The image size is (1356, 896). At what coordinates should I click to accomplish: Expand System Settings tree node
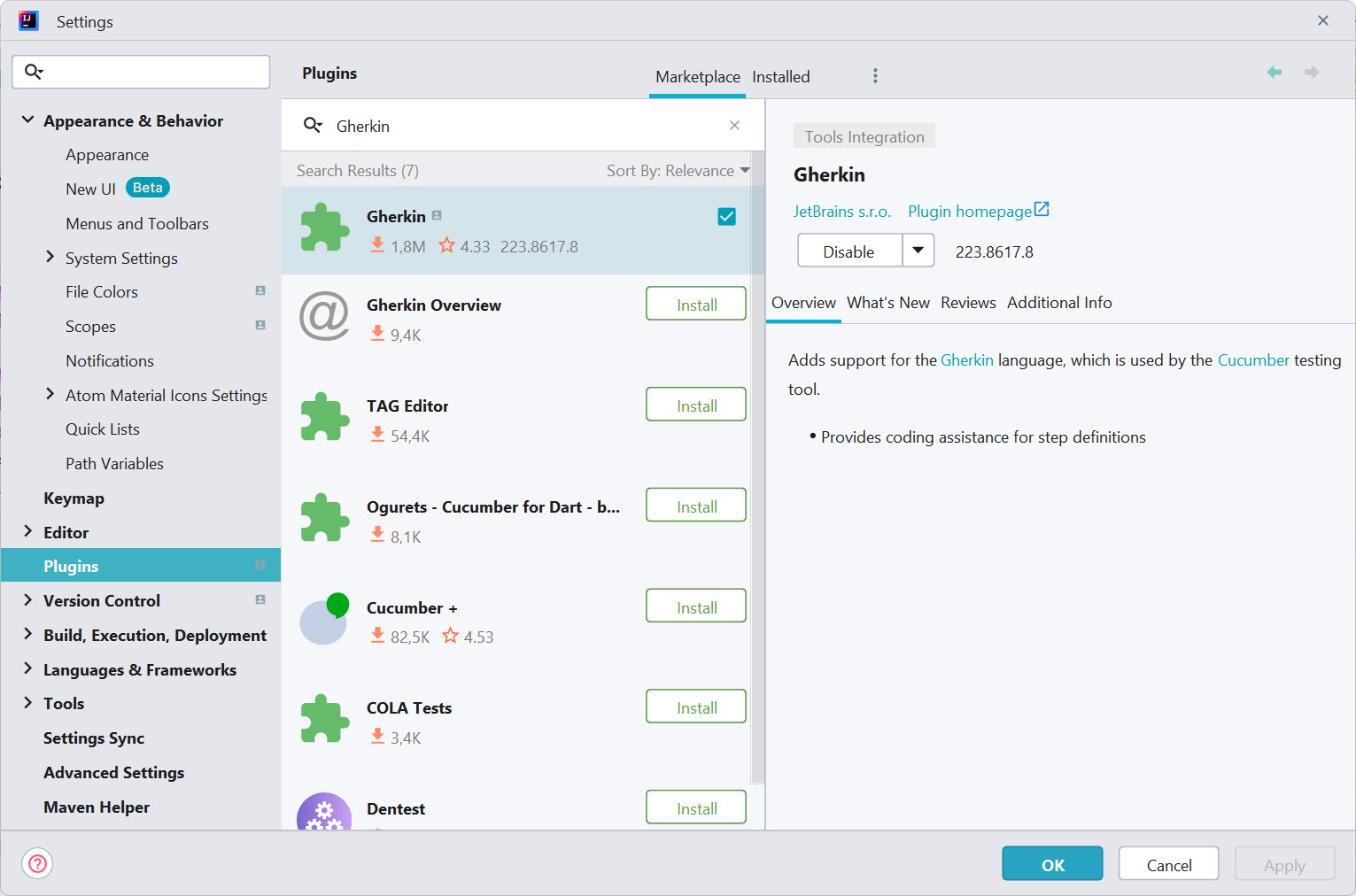(50, 257)
